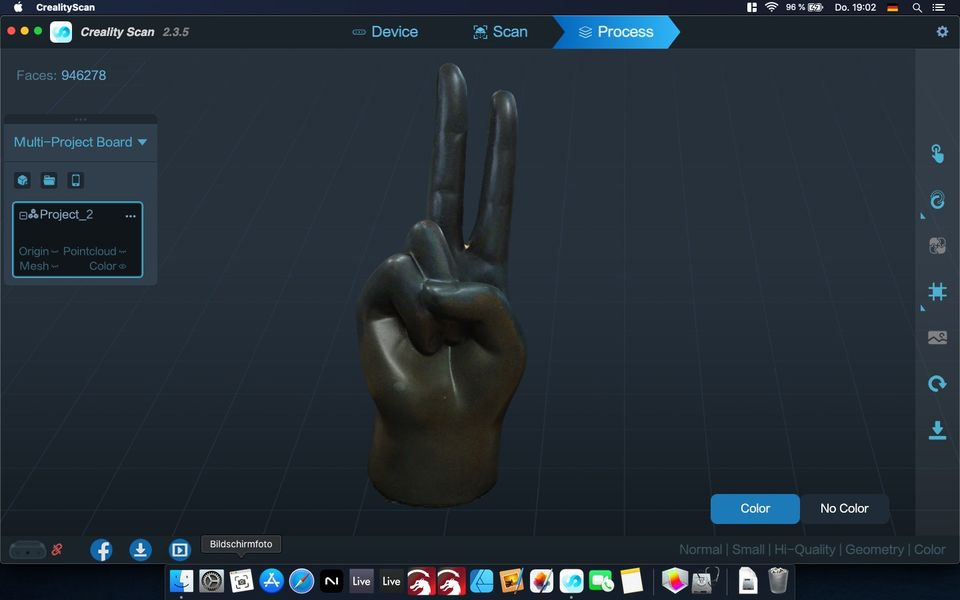Click the export download icon in right toolbar
The height and width of the screenshot is (600, 960).
click(x=937, y=430)
